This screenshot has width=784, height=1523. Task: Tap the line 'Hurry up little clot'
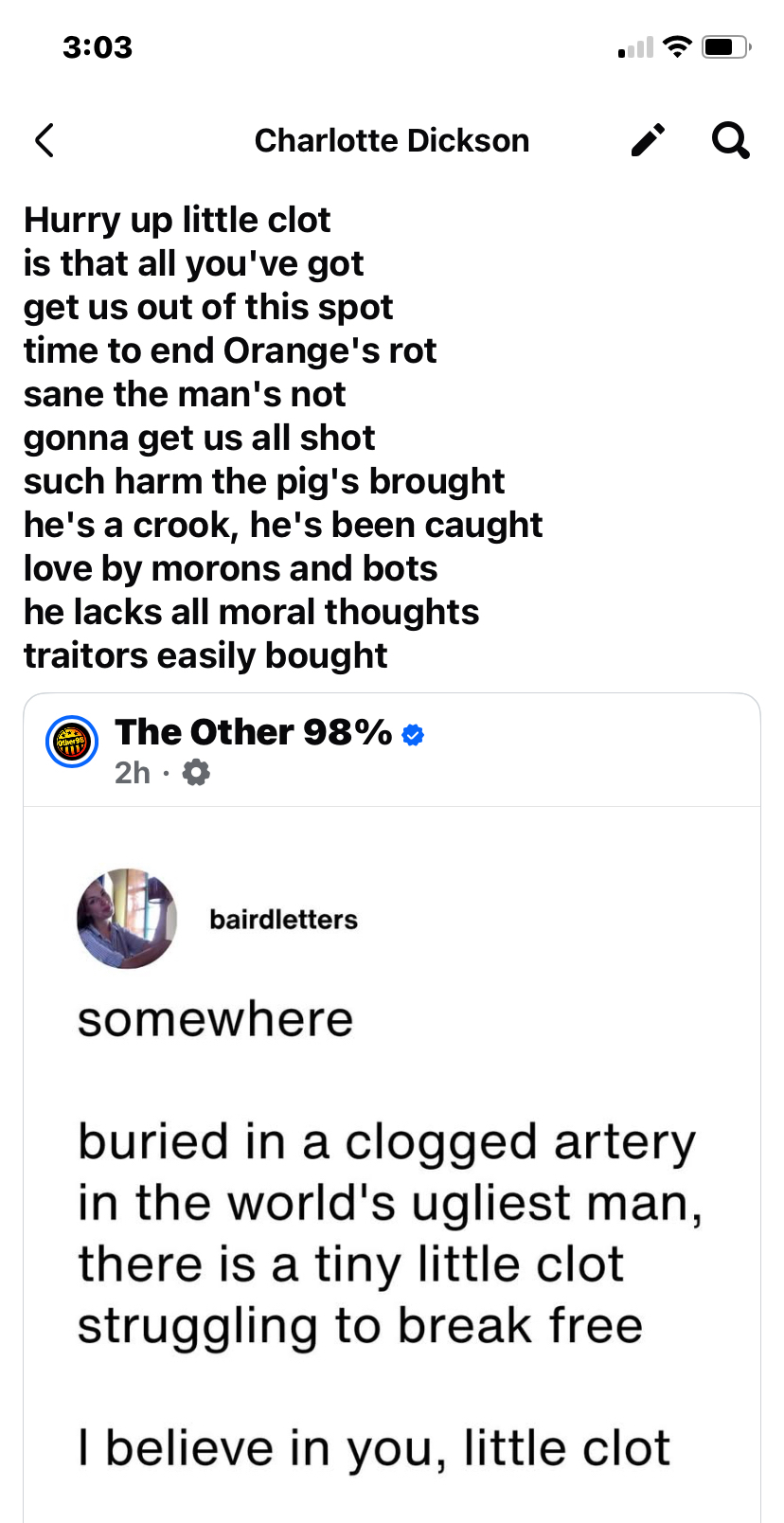pyautogui.click(x=177, y=220)
